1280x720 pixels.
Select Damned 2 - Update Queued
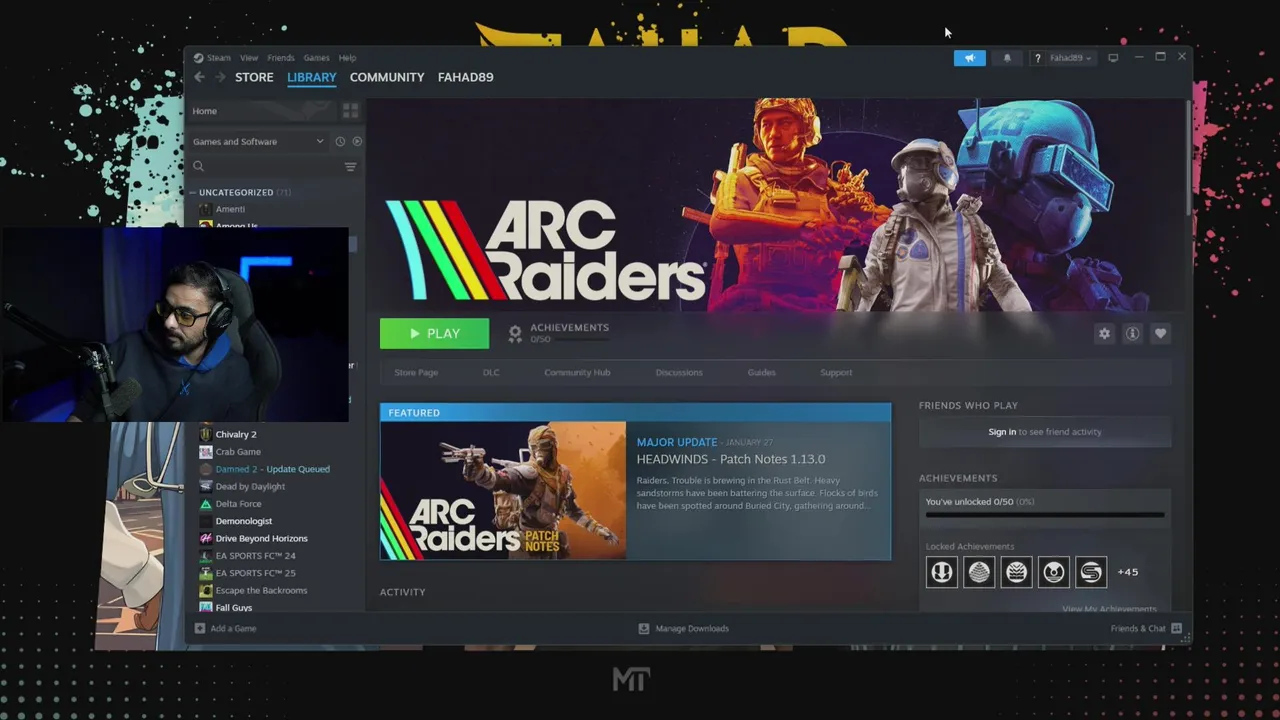(x=272, y=469)
